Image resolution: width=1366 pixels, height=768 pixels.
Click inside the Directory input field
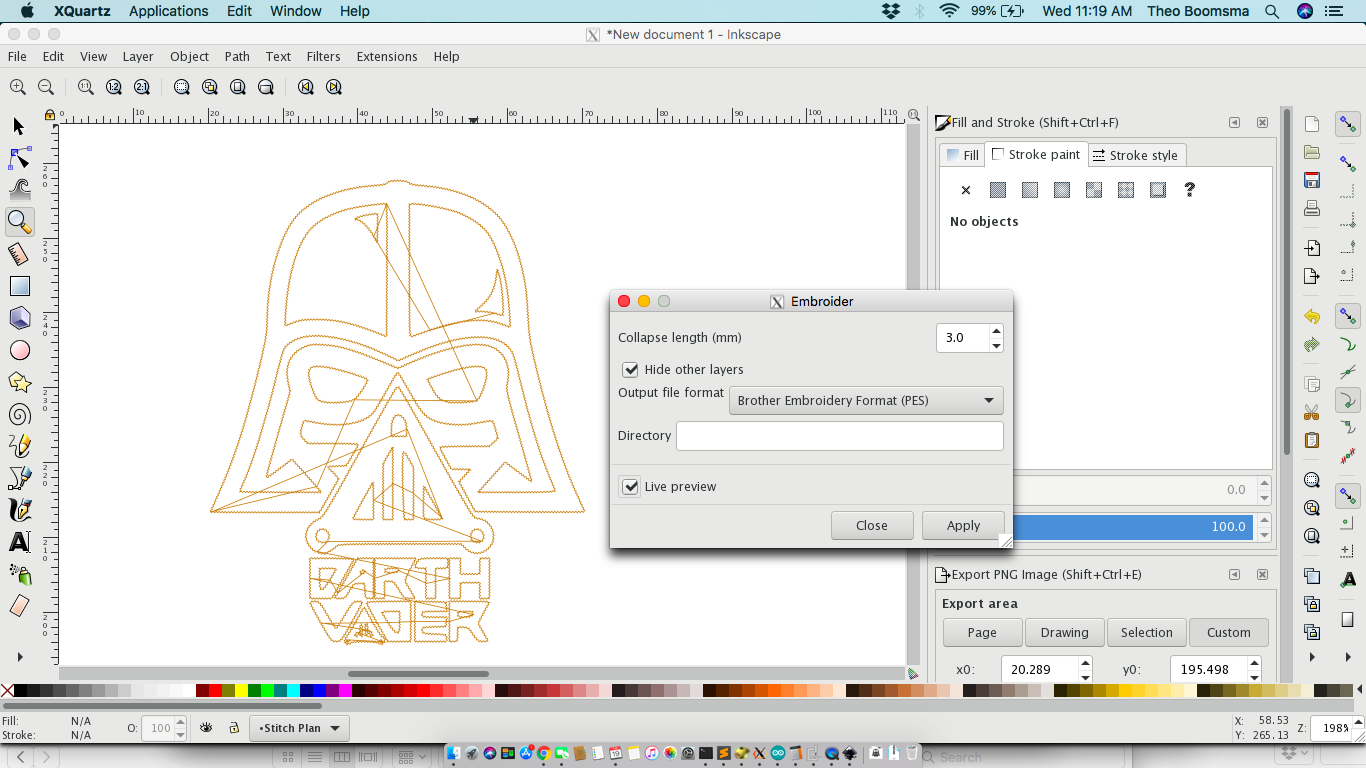point(840,435)
